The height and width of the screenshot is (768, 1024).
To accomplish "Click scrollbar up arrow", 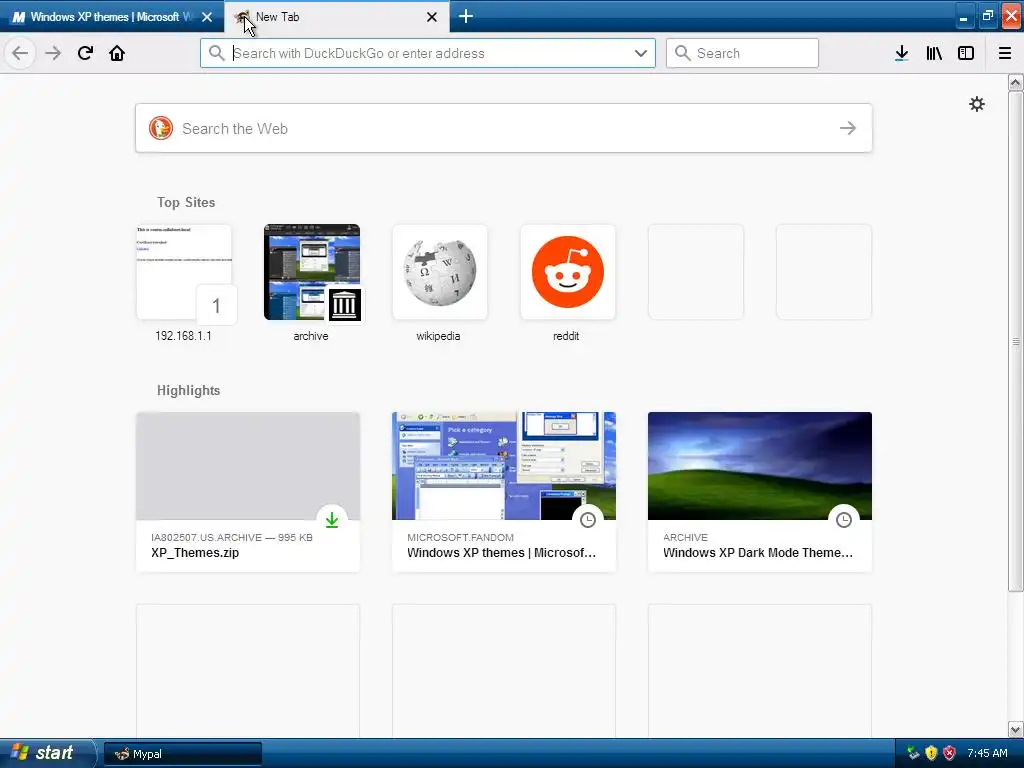I will click(1015, 82).
